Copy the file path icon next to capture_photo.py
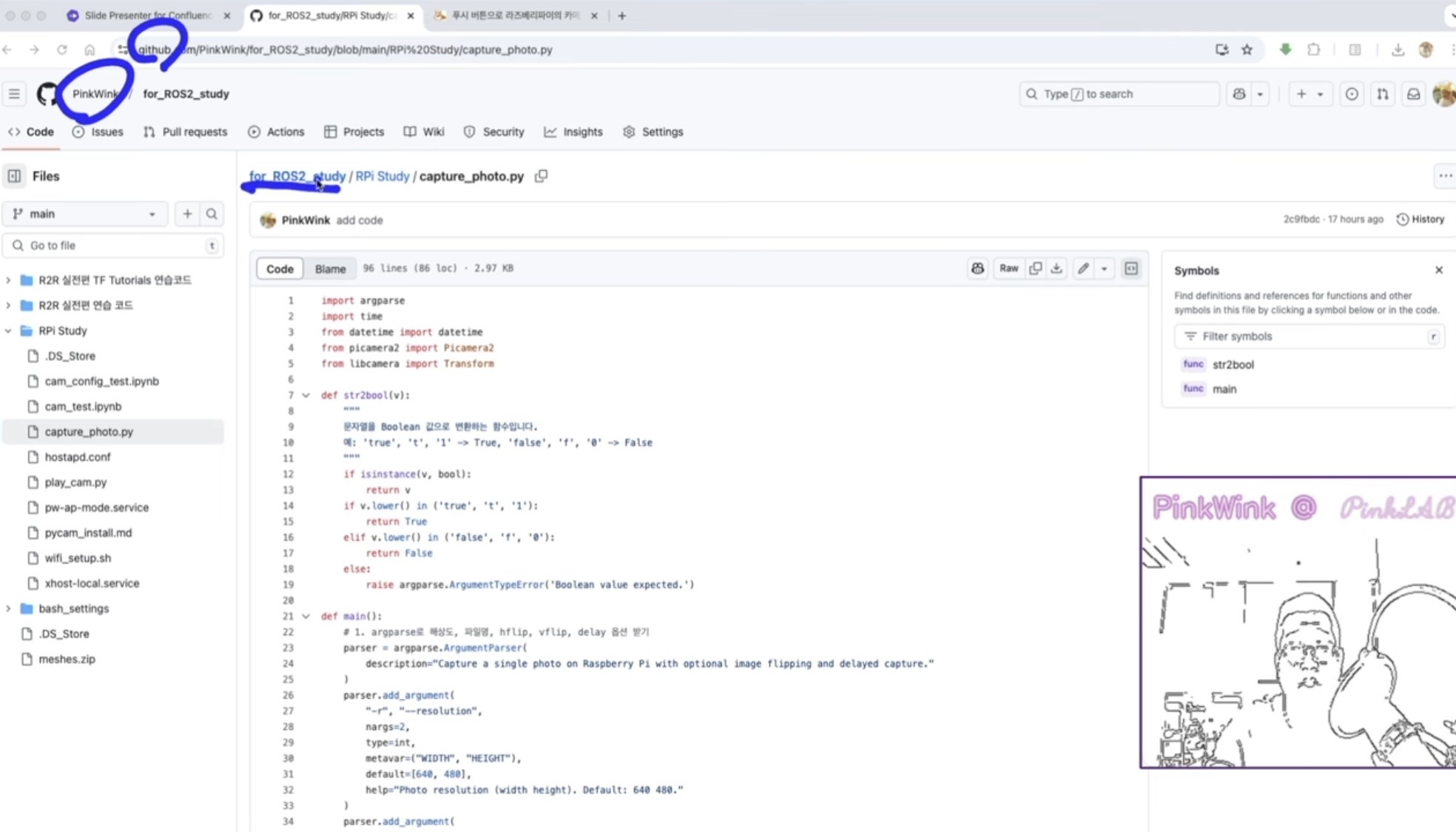The image size is (1456, 832). pyautogui.click(x=542, y=176)
